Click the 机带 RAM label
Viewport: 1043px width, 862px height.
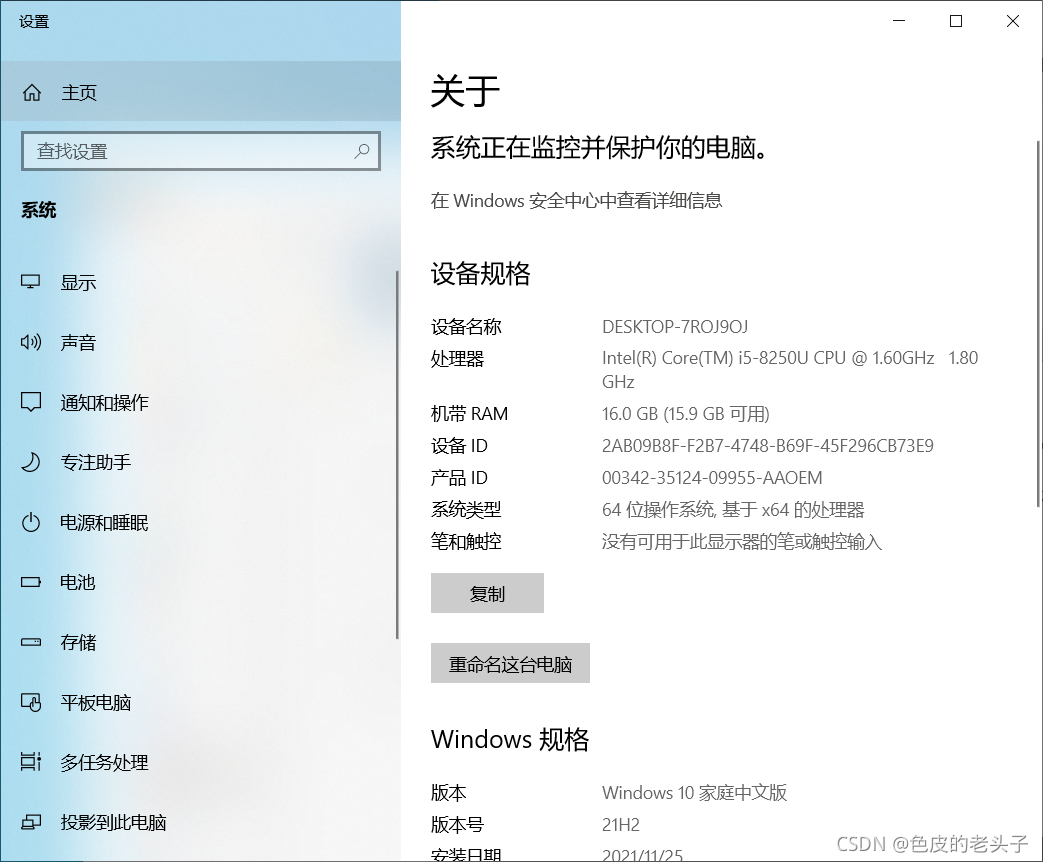(469, 414)
